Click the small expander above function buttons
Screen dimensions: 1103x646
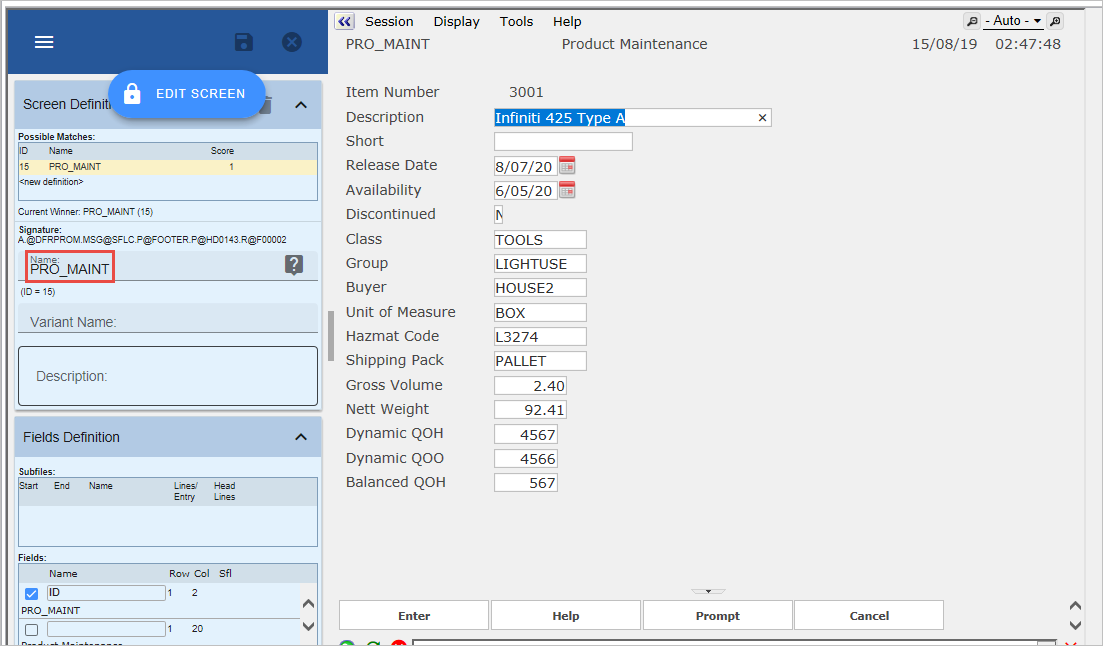[x=708, y=592]
